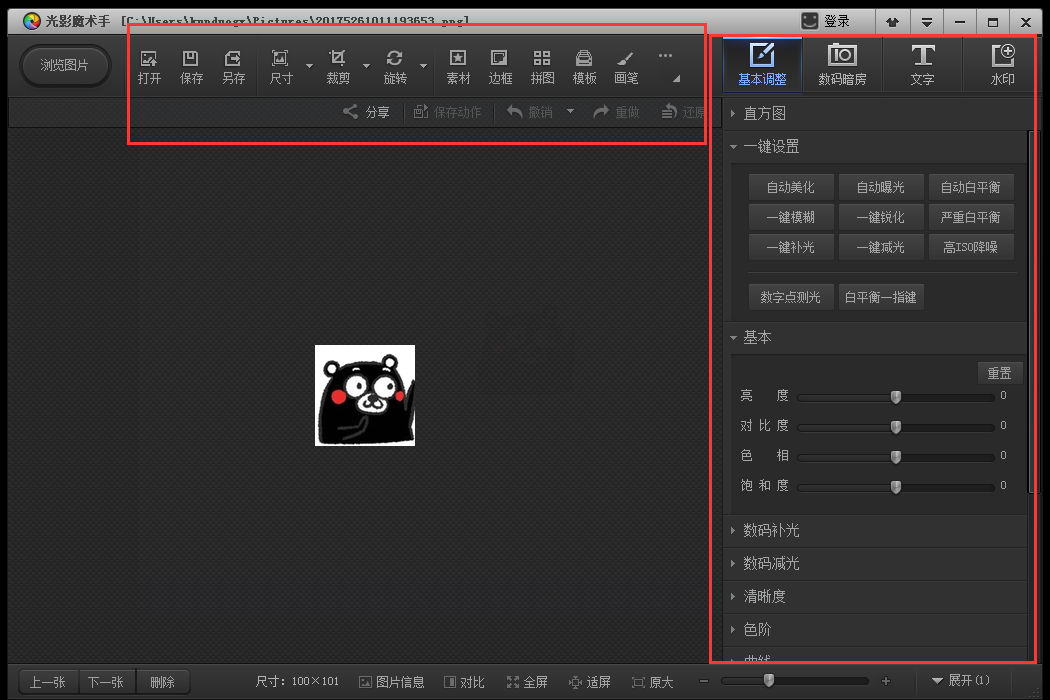Expand the 色阶 levels section
1050x700 pixels.
[758, 629]
